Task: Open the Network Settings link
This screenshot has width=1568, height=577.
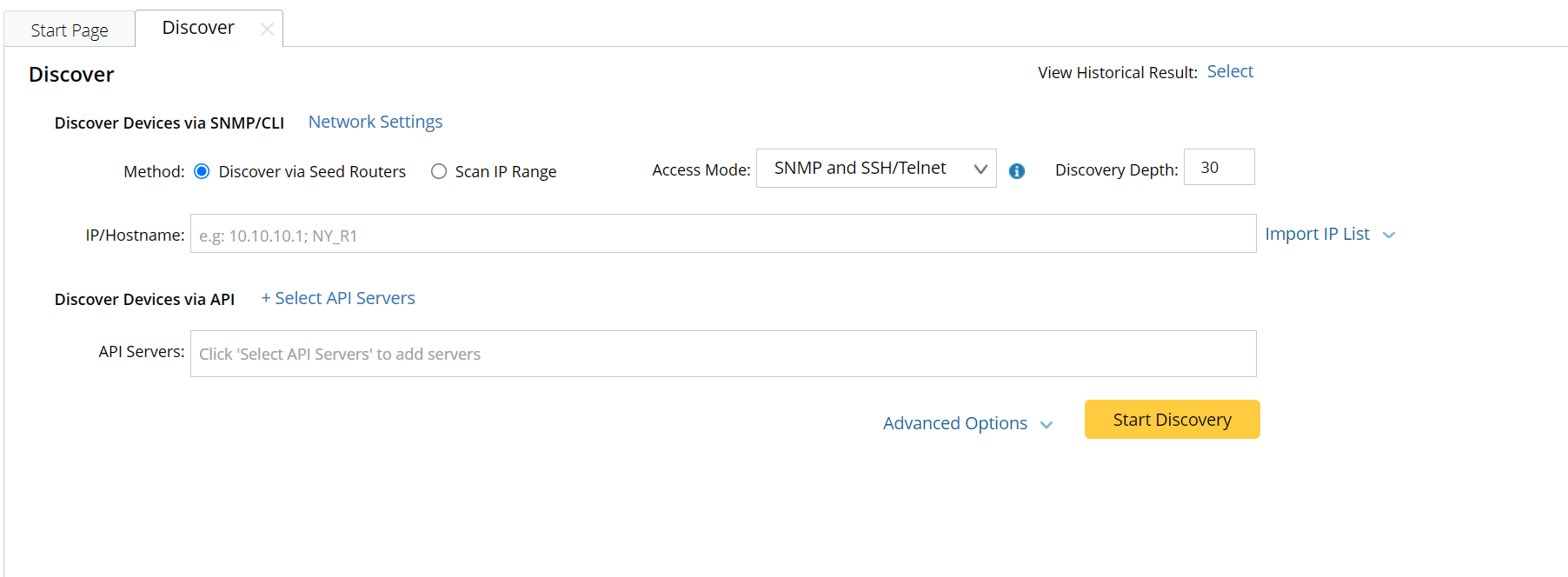Action: click(x=375, y=123)
